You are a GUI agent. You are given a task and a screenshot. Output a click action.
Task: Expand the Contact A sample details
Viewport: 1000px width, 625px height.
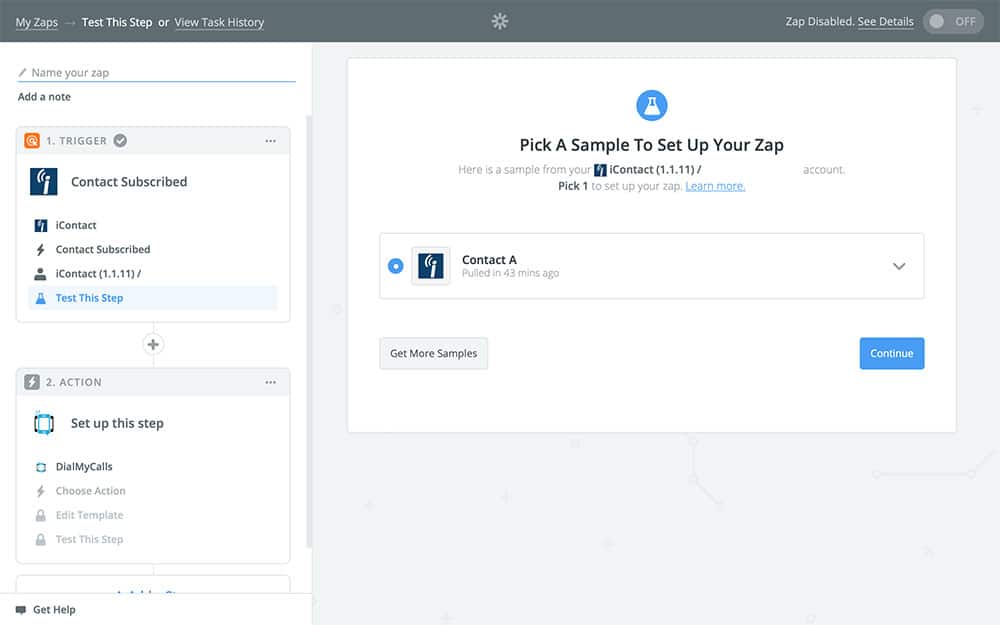[x=899, y=266]
